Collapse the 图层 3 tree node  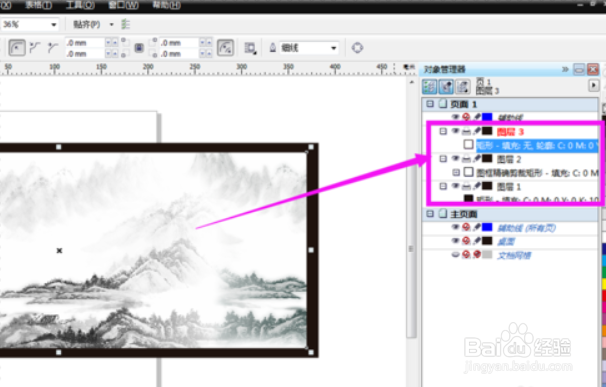tap(443, 131)
